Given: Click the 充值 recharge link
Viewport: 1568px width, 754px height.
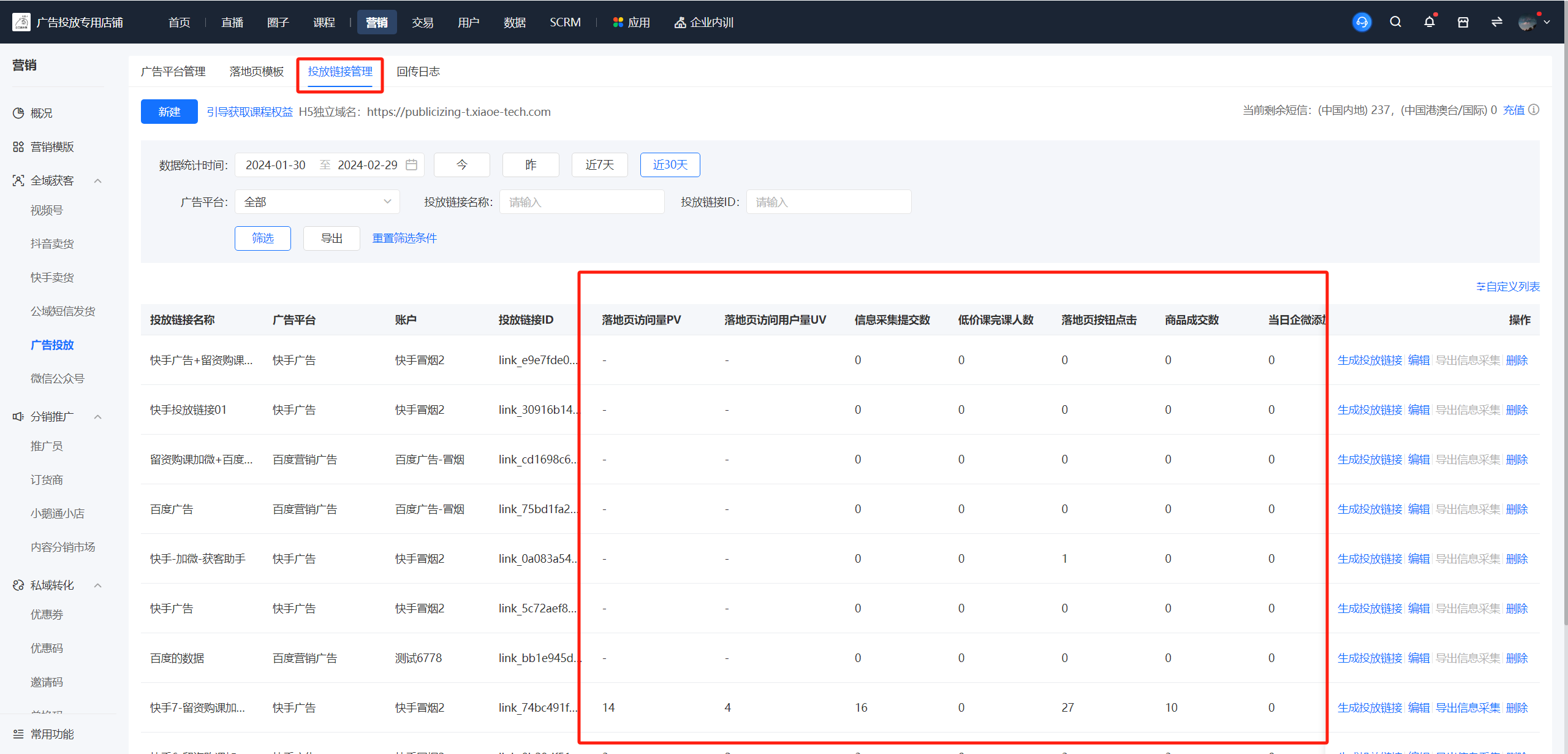Looking at the screenshot, I should [1513, 110].
